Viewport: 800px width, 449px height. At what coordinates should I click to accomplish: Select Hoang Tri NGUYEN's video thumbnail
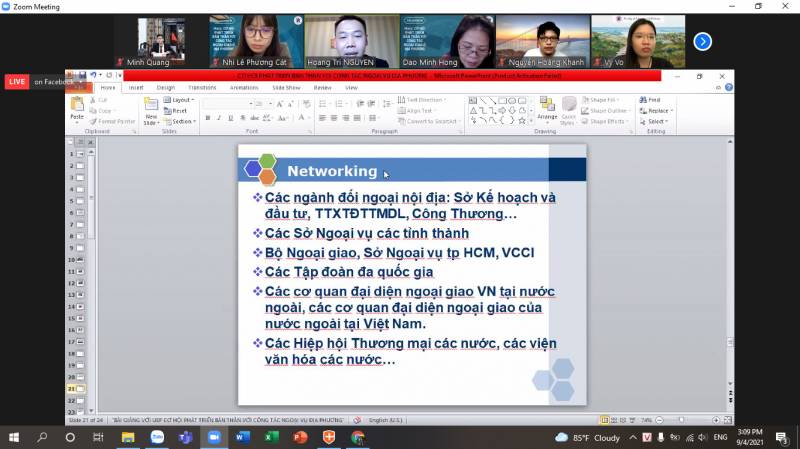pyautogui.click(x=352, y=40)
